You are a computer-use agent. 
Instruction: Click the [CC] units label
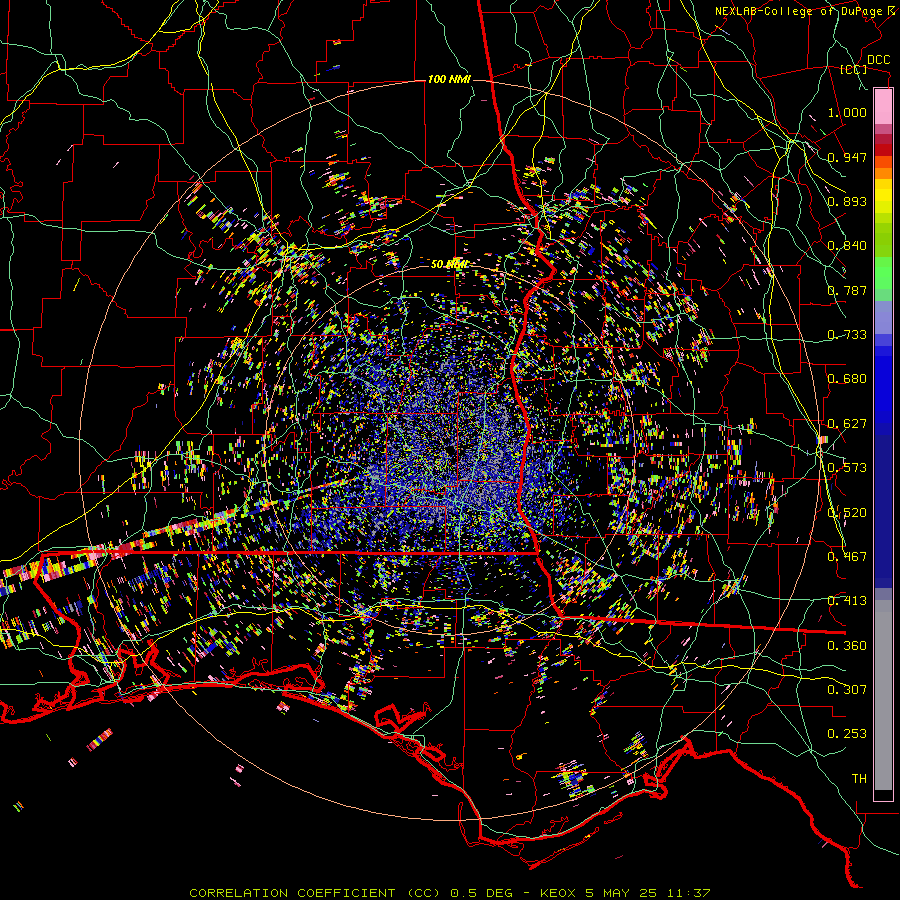[x=854, y=69]
